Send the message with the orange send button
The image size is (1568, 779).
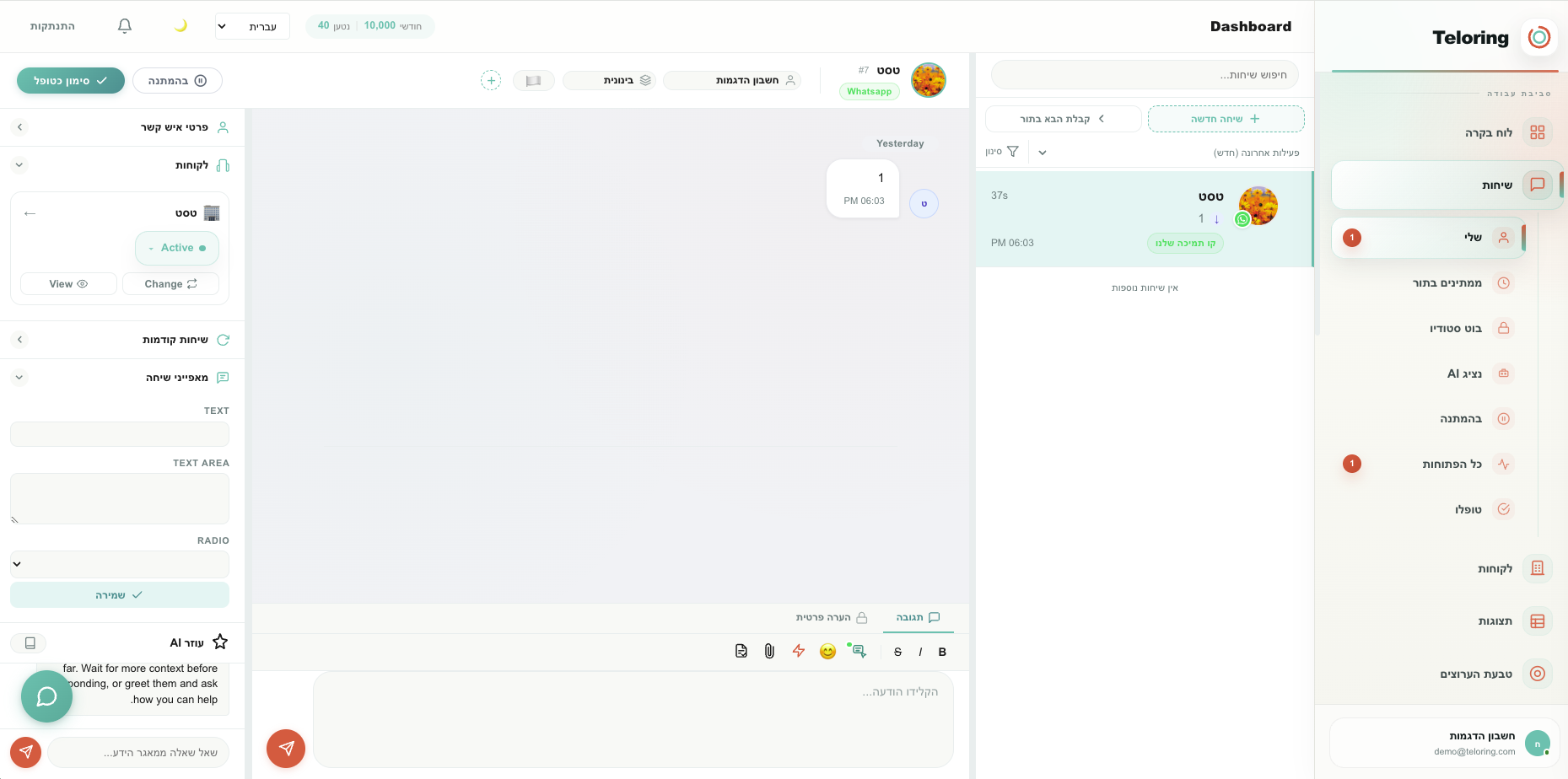(286, 749)
